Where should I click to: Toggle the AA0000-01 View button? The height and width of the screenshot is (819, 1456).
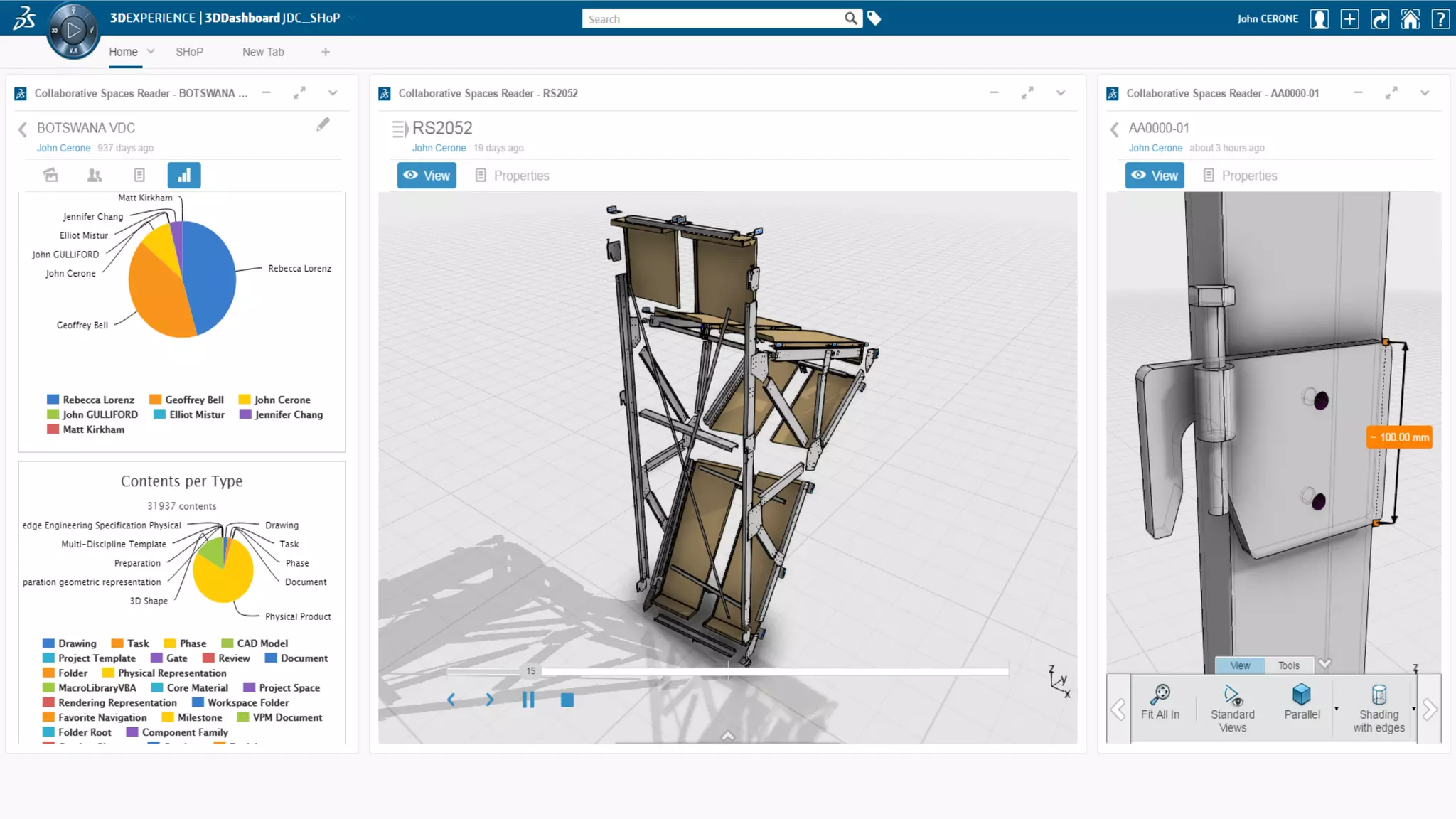[x=1155, y=175]
